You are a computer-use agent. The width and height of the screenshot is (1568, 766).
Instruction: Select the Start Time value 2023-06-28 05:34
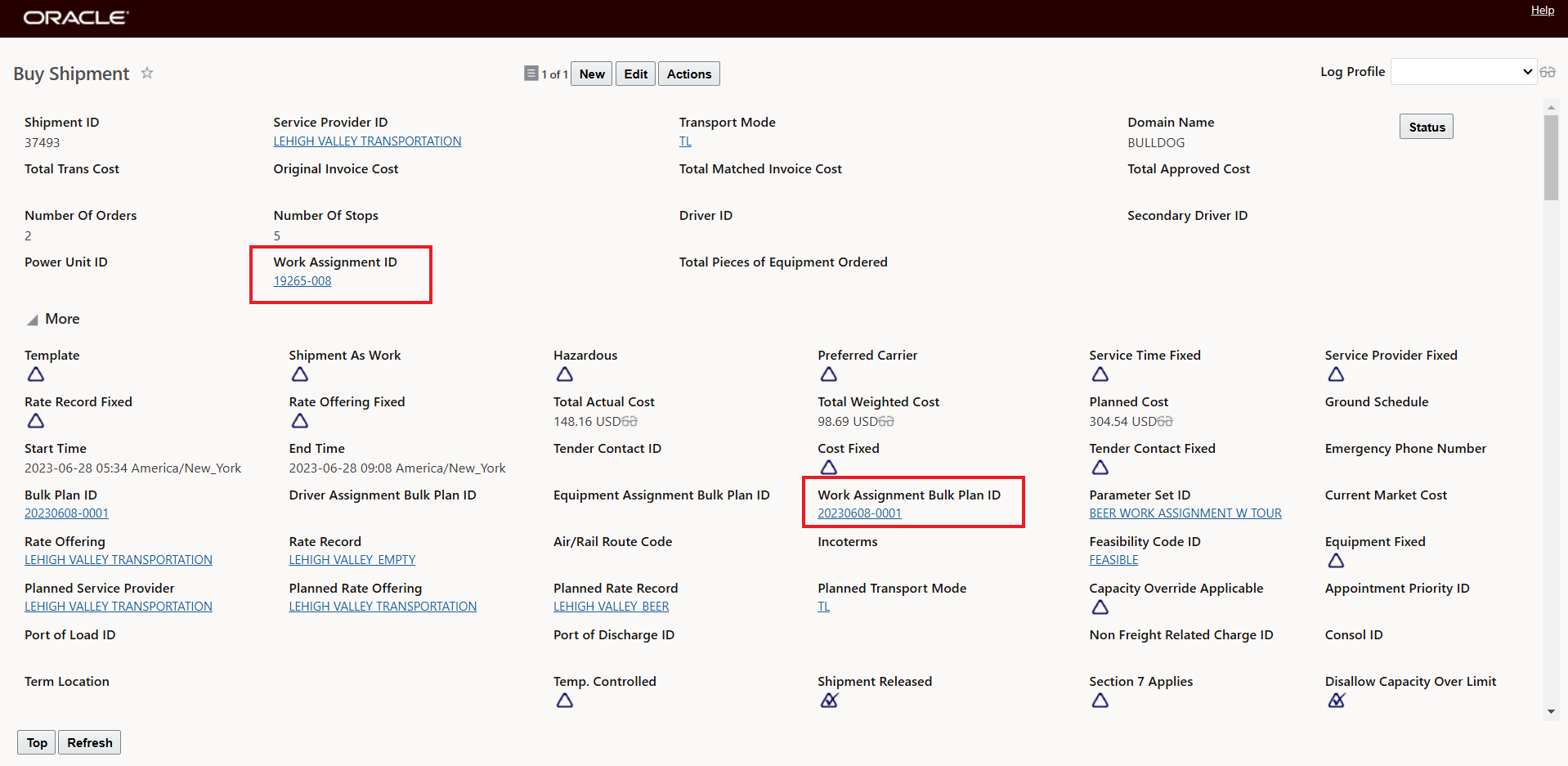pyautogui.click(x=133, y=468)
